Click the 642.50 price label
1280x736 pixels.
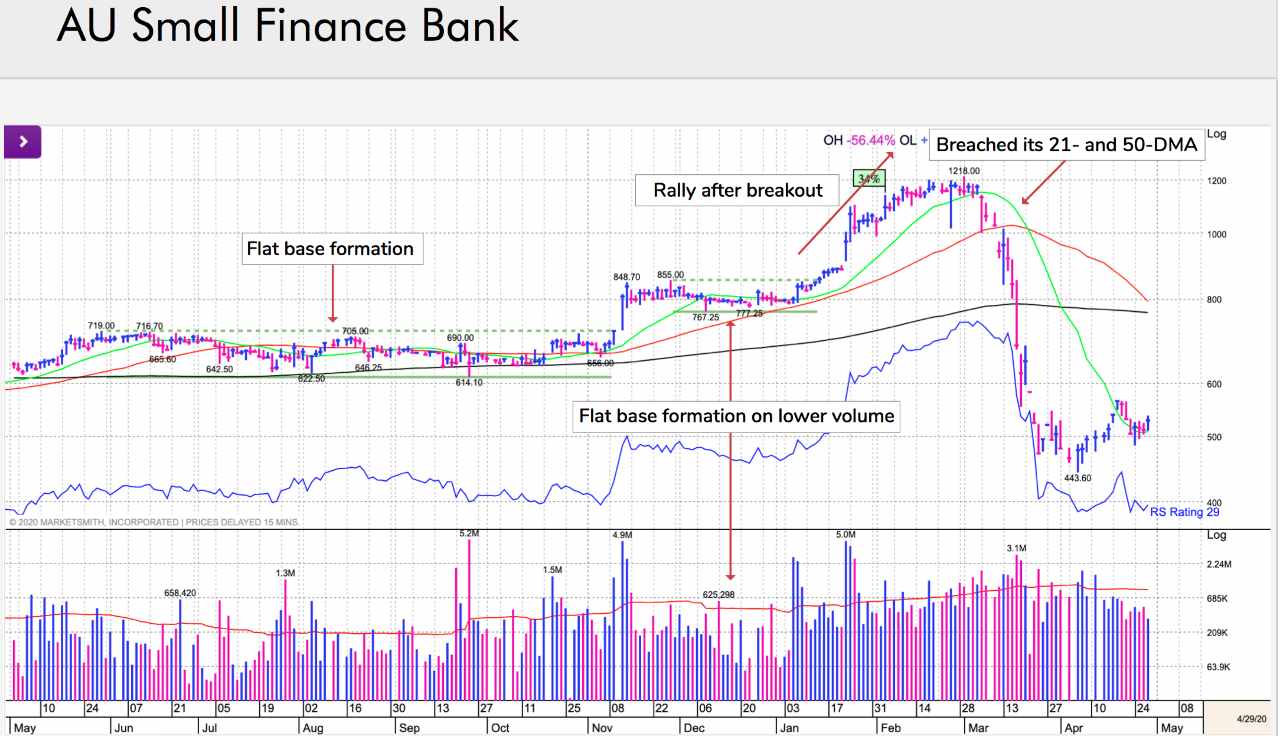tap(219, 369)
